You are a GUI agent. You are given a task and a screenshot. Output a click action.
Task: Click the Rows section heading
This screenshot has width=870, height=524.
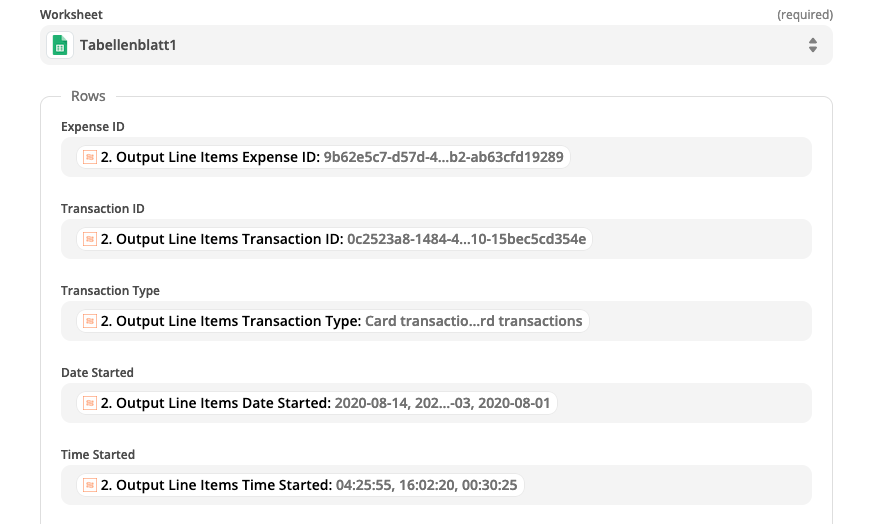tap(88, 96)
